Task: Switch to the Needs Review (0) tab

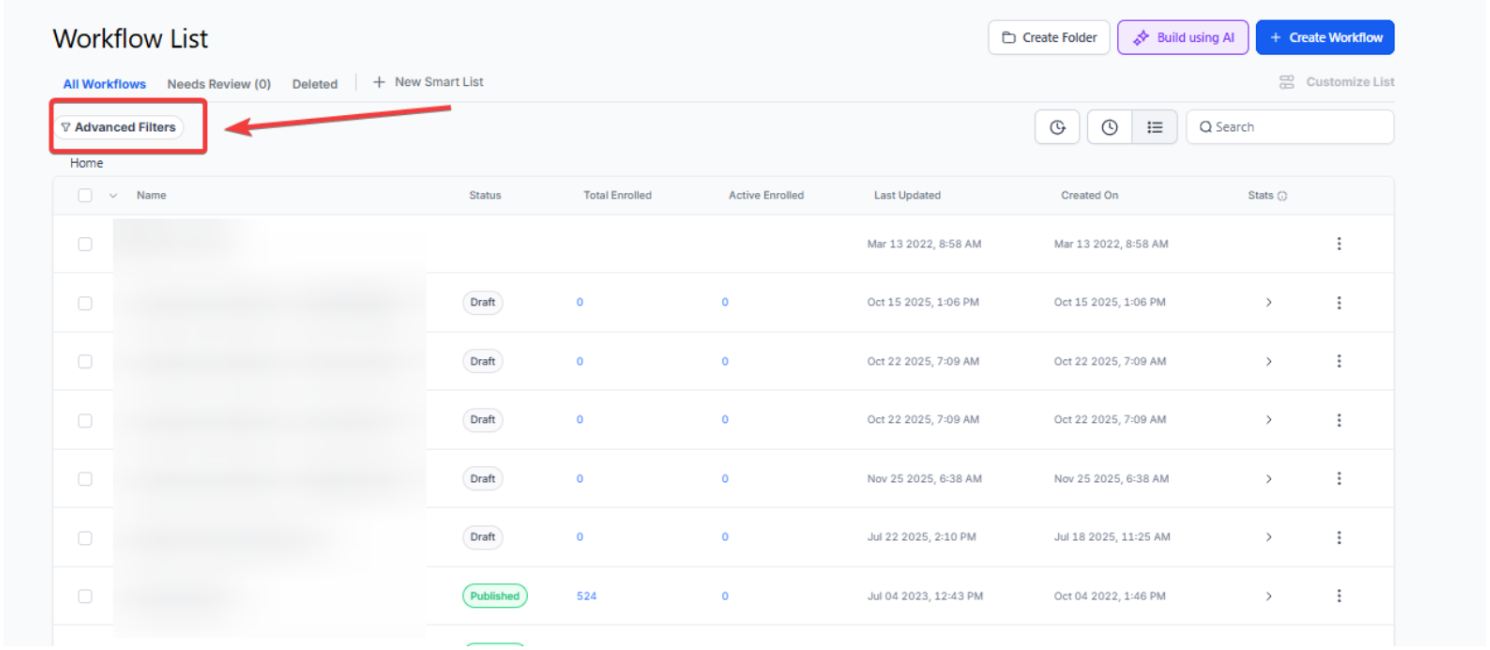Action: [x=219, y=84]
